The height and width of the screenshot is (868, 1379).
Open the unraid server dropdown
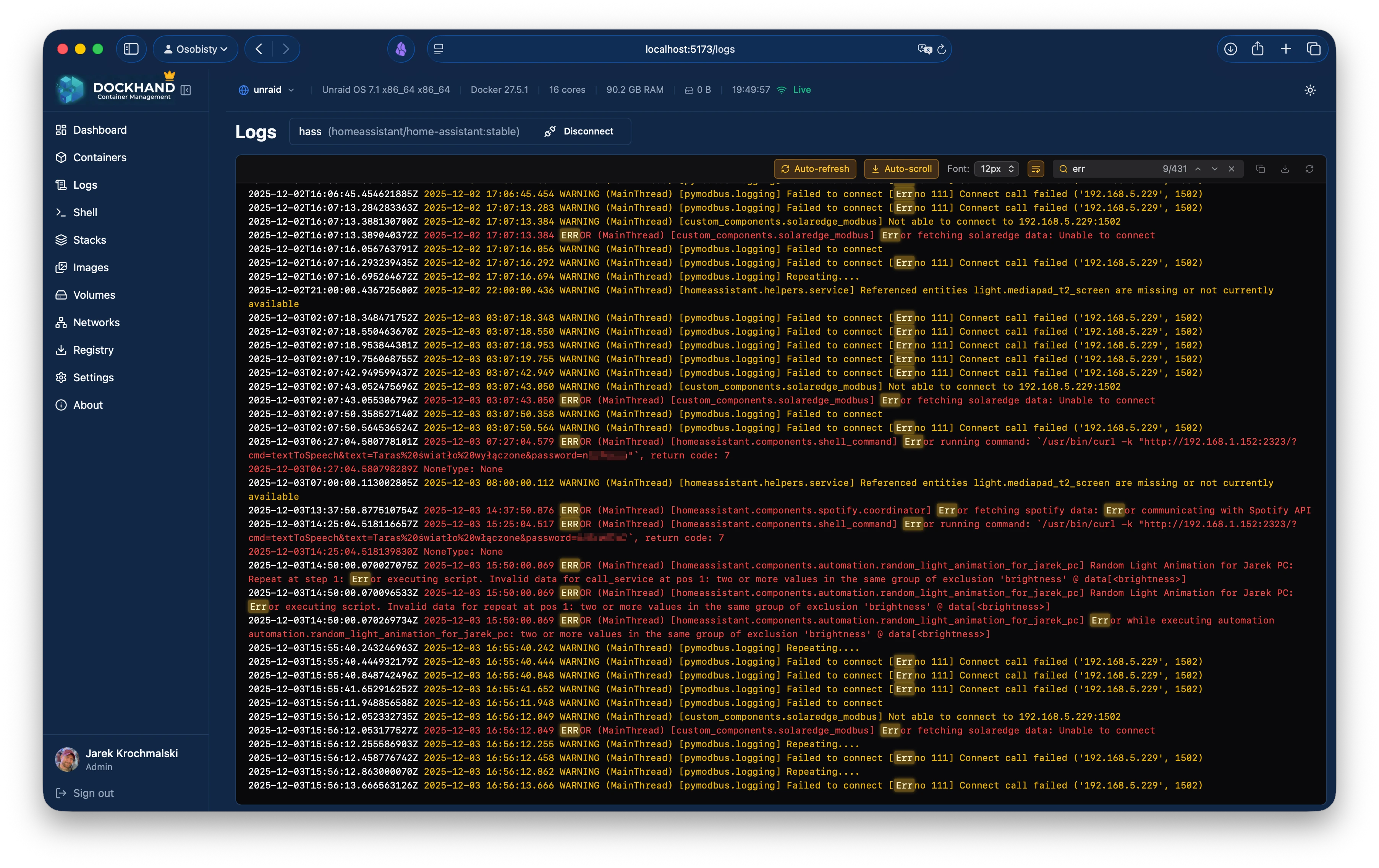point(266,90)
